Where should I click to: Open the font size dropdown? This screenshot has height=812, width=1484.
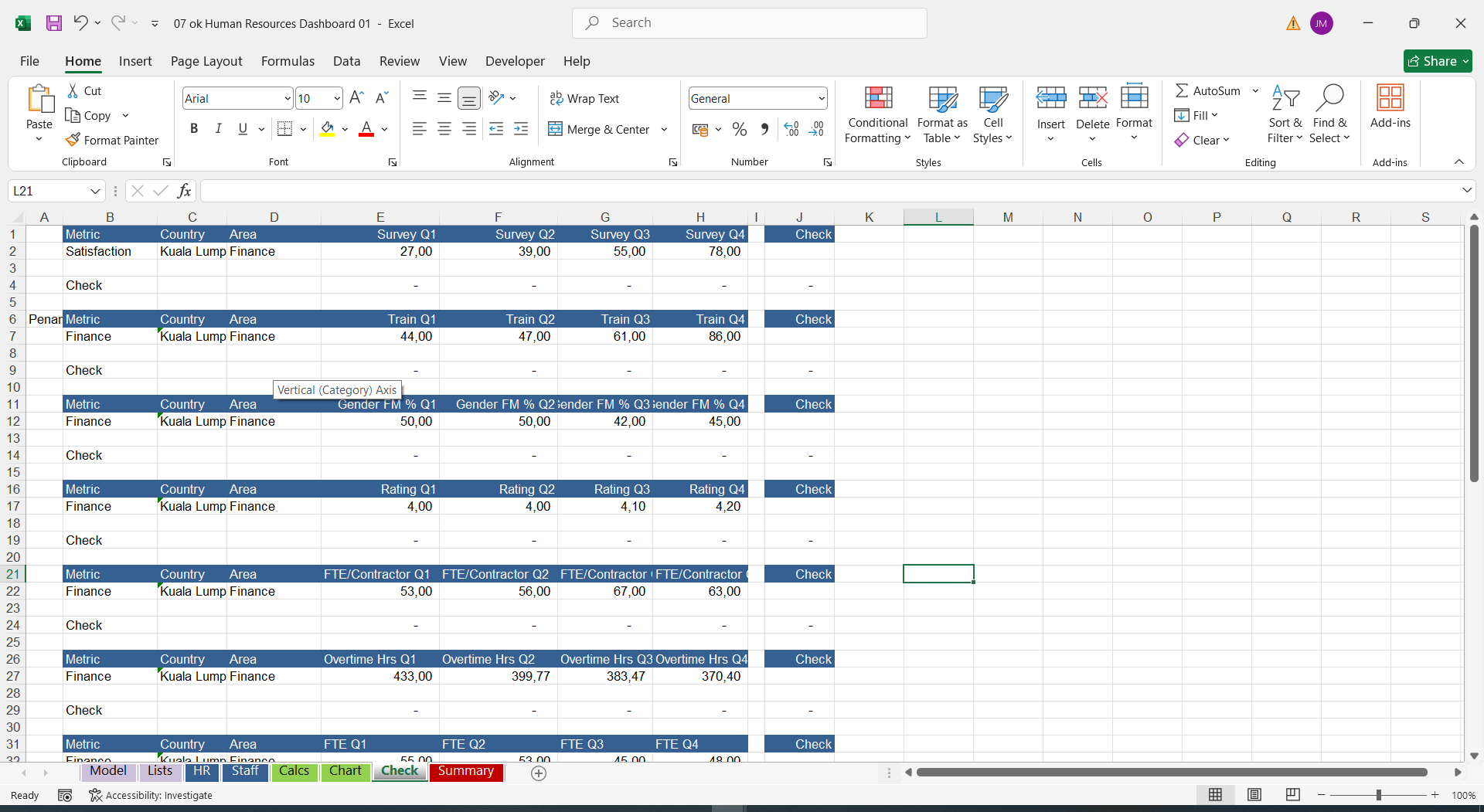pyautogui.click(x=337, y=98)
